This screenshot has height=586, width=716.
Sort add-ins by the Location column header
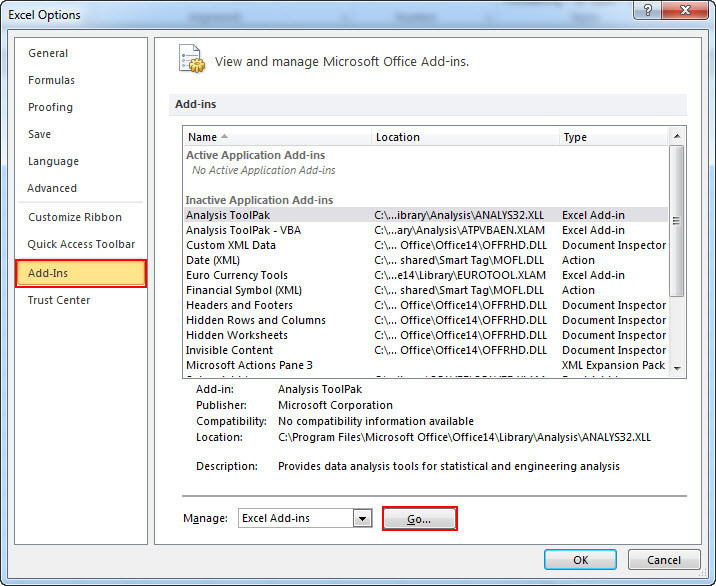pyautogui.click(x=465, y=137)
